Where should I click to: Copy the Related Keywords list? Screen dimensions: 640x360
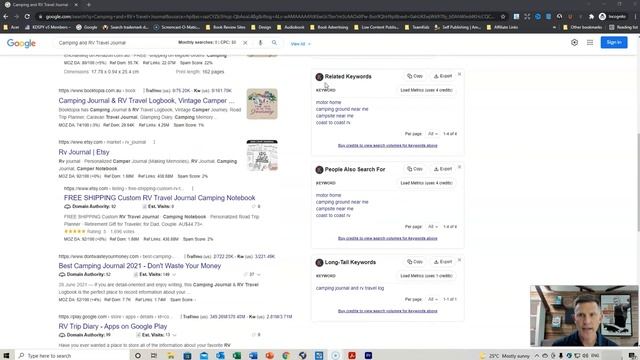[415, 76]
